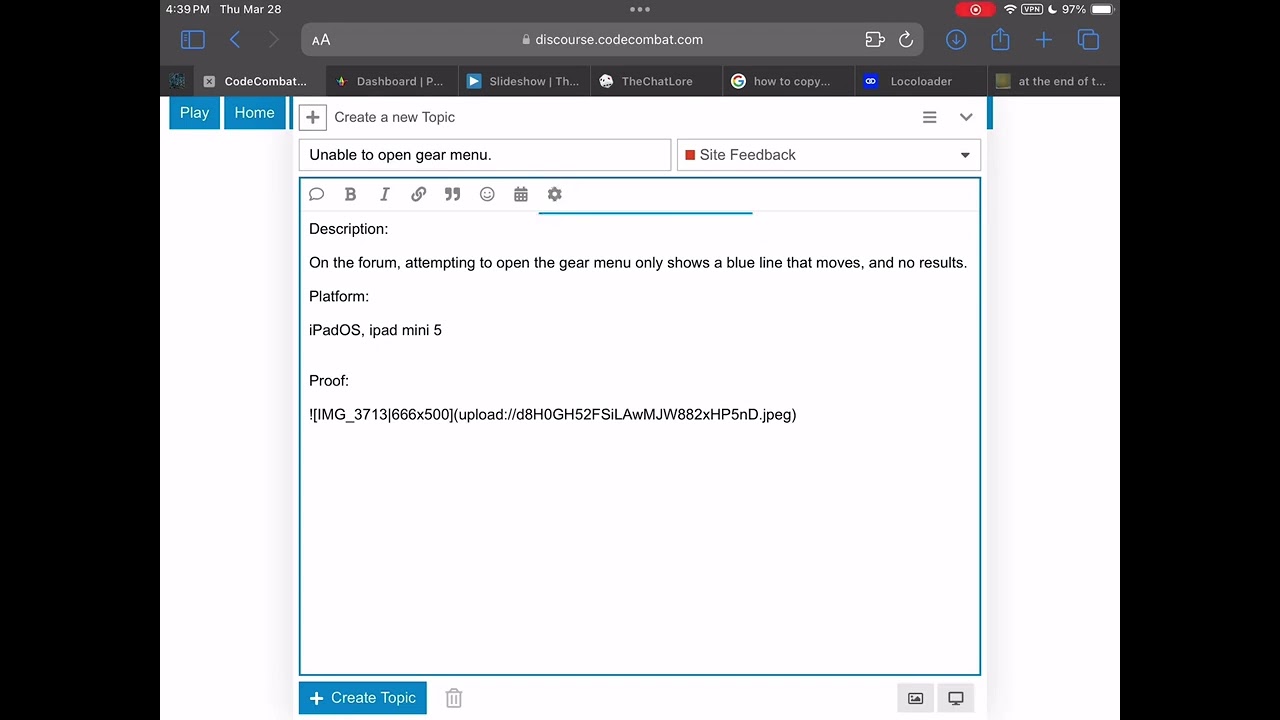Collapse the composer with the chevron down
This screenshot has height=720, width=1280.
click(966, 117)
